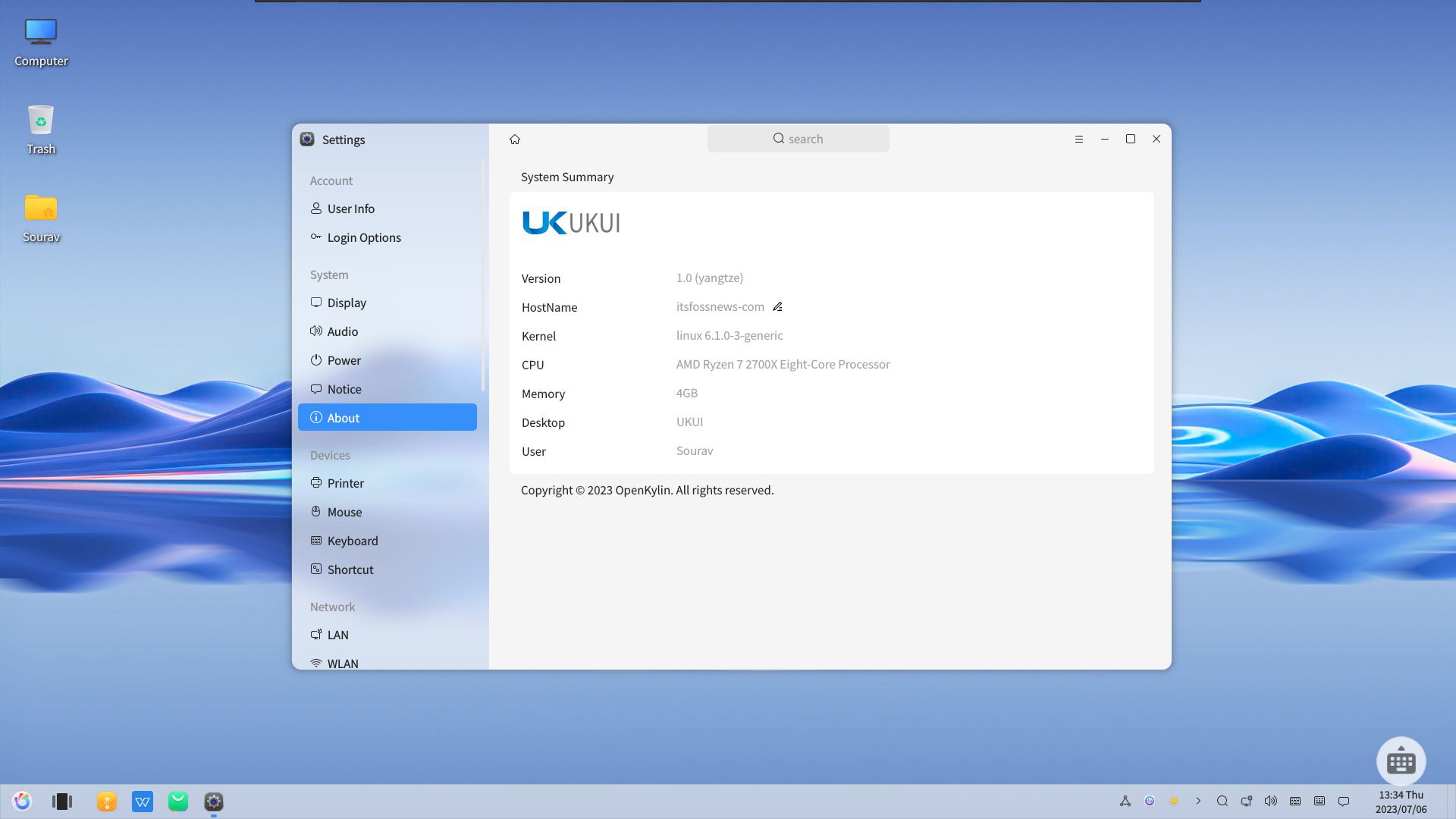Open the network icon in the system tray

click(1246, 801)
